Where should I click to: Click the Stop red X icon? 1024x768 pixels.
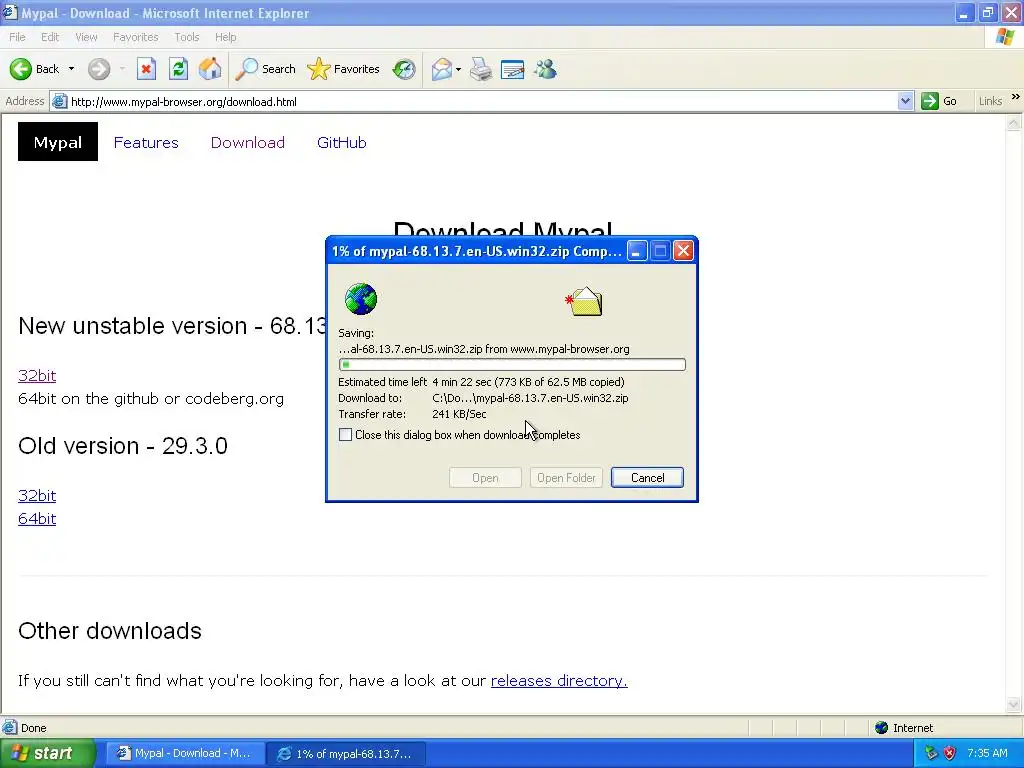pyautogui.click(x=146, y=69)
